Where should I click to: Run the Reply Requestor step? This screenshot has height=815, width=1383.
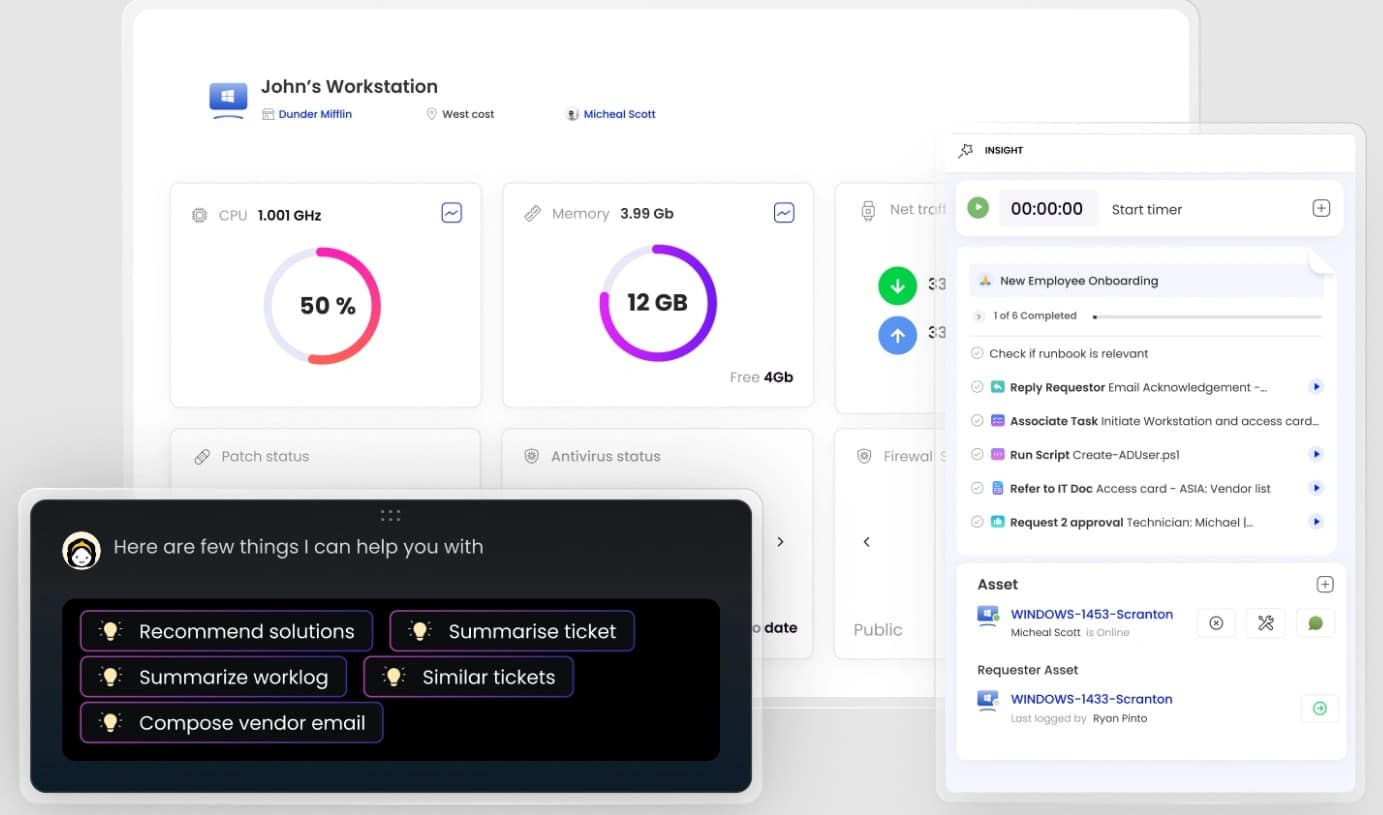click(x=1316, y=387)
